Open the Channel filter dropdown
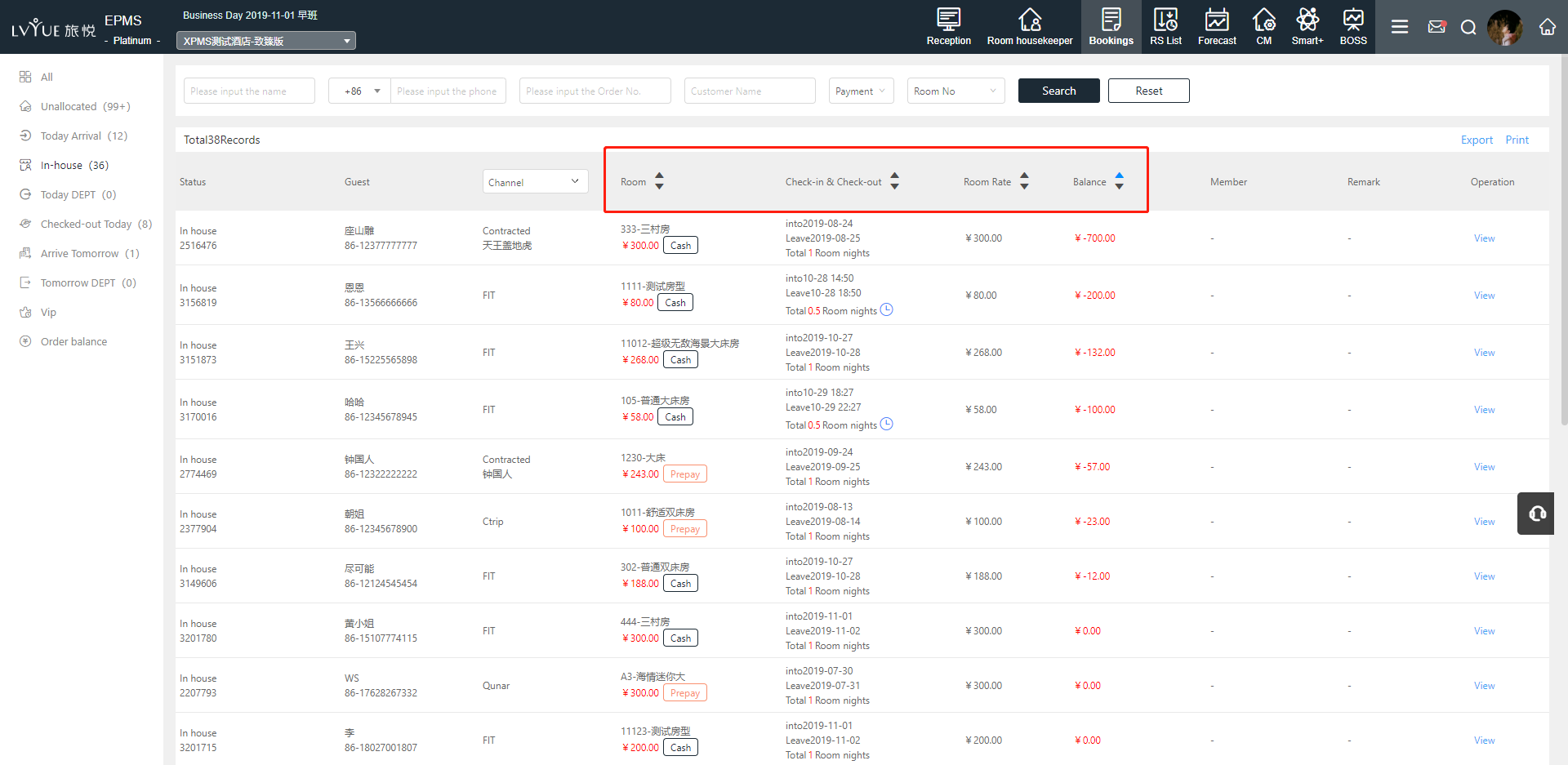This screenshot has width=1568, height=765. [x=535, y=181]
